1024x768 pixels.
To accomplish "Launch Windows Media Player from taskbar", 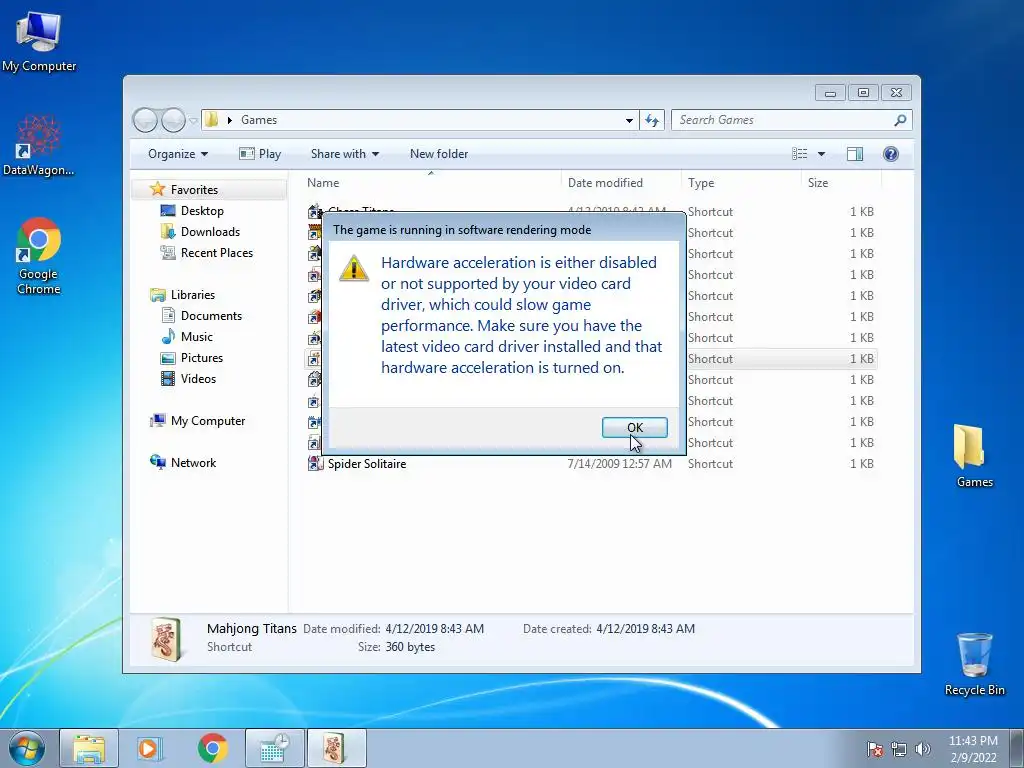I will 149,748.
